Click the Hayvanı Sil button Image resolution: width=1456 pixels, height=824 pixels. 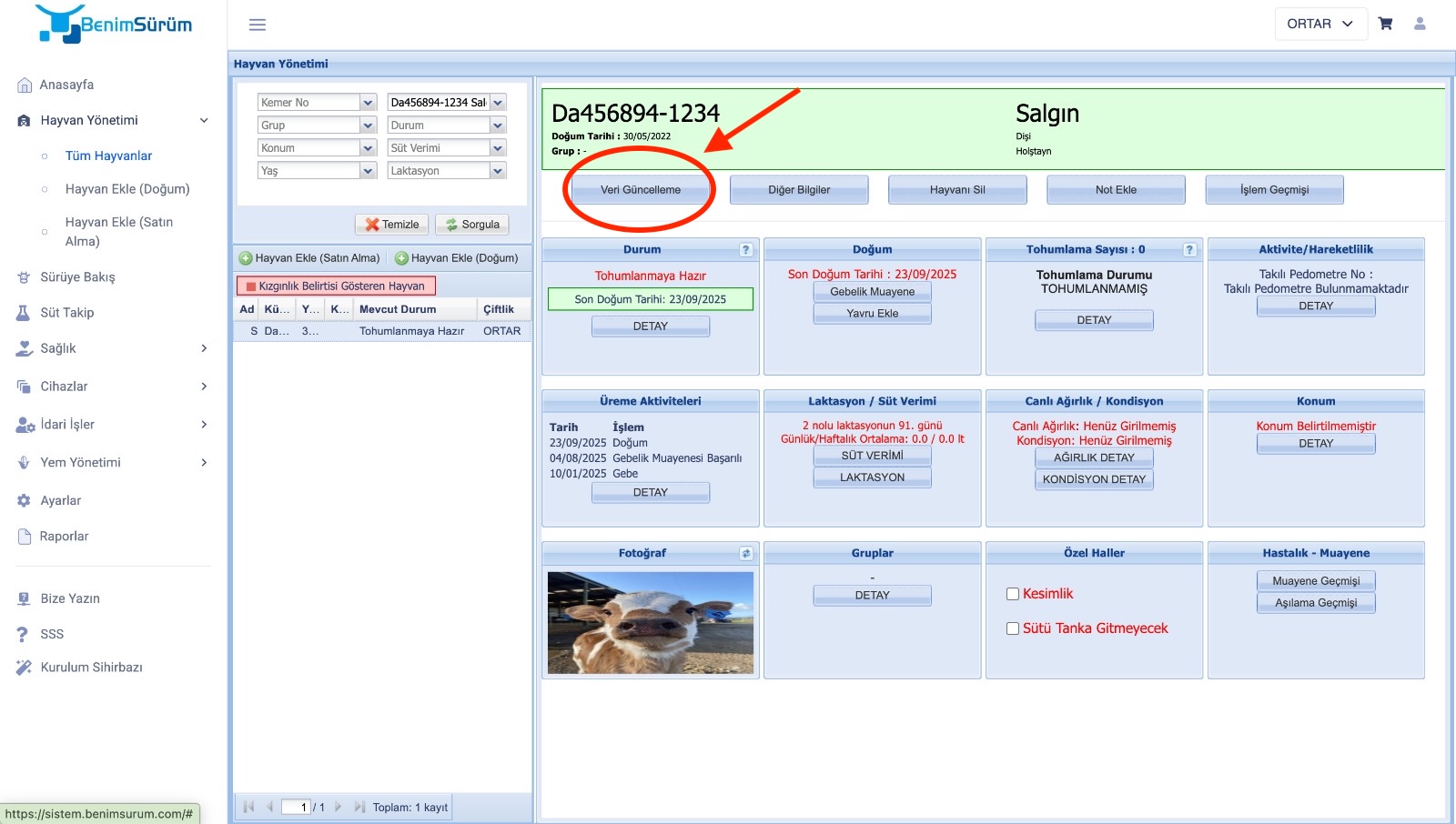[957, 190]
